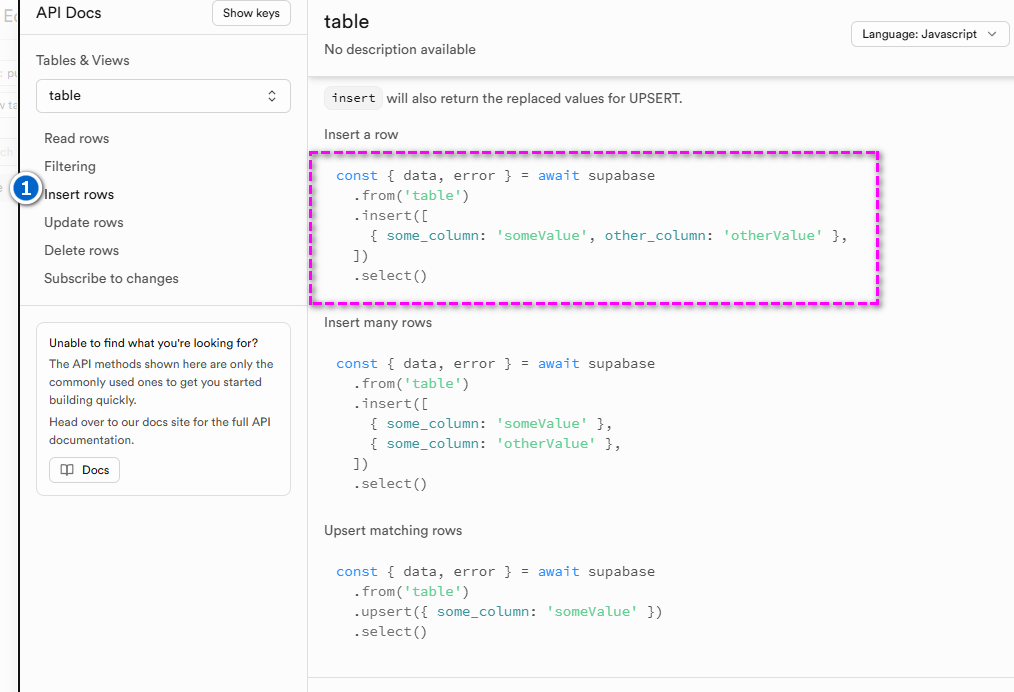
Task: Click the API Docs panel title
Action: tap(69, 13)
